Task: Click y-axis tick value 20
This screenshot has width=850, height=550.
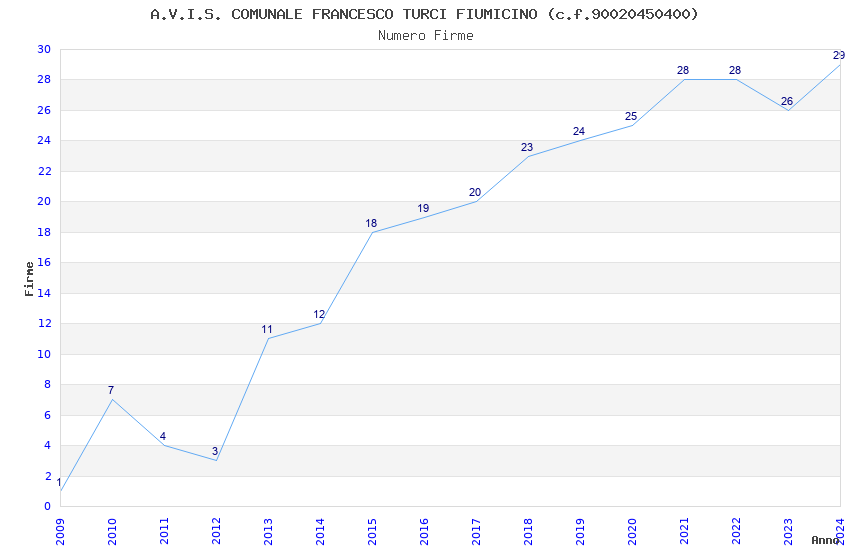Action: [44, 202]
